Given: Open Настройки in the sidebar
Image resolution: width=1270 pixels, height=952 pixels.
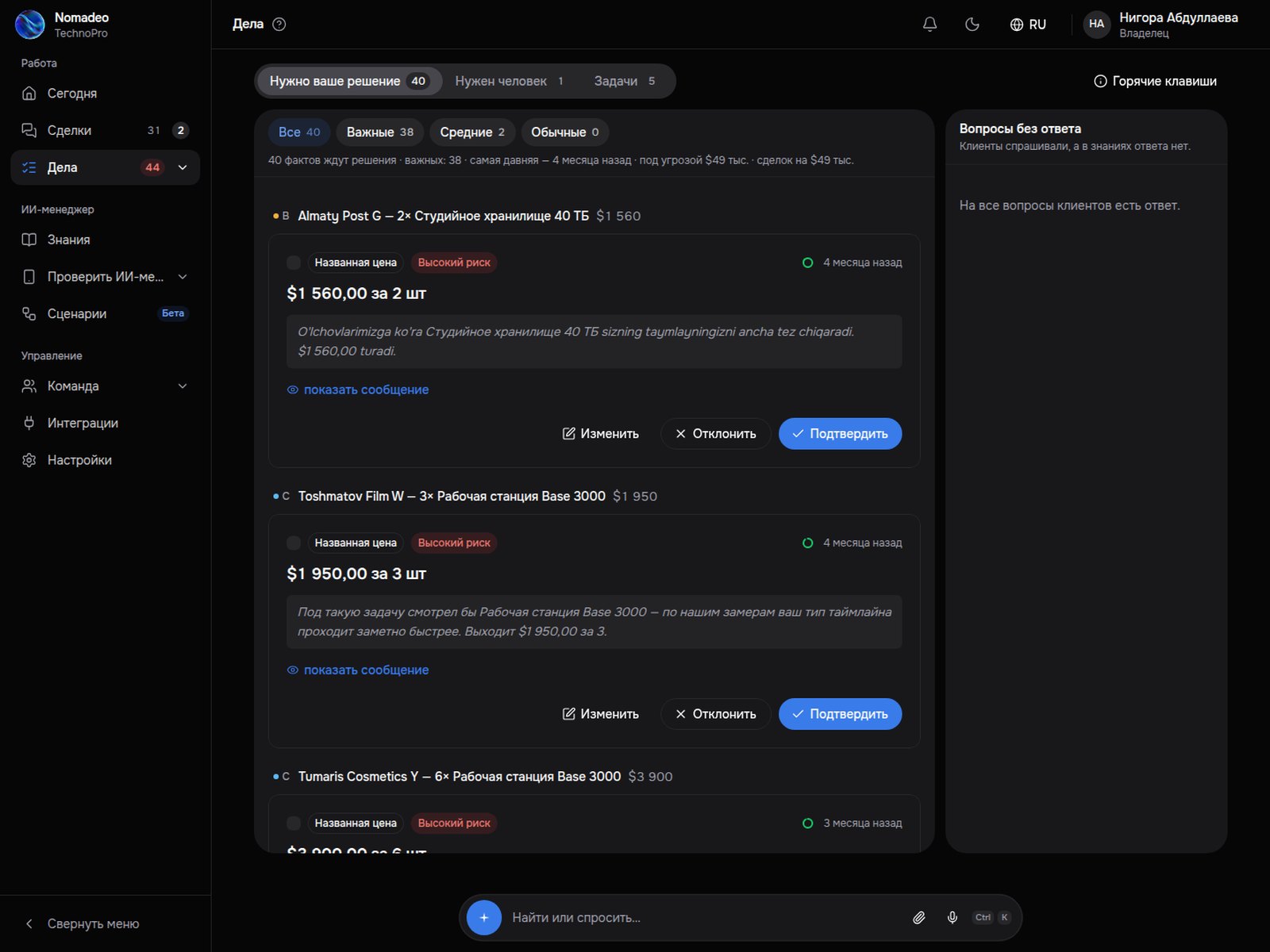Looking at the screenshot, I should click(x=106, y=460).
